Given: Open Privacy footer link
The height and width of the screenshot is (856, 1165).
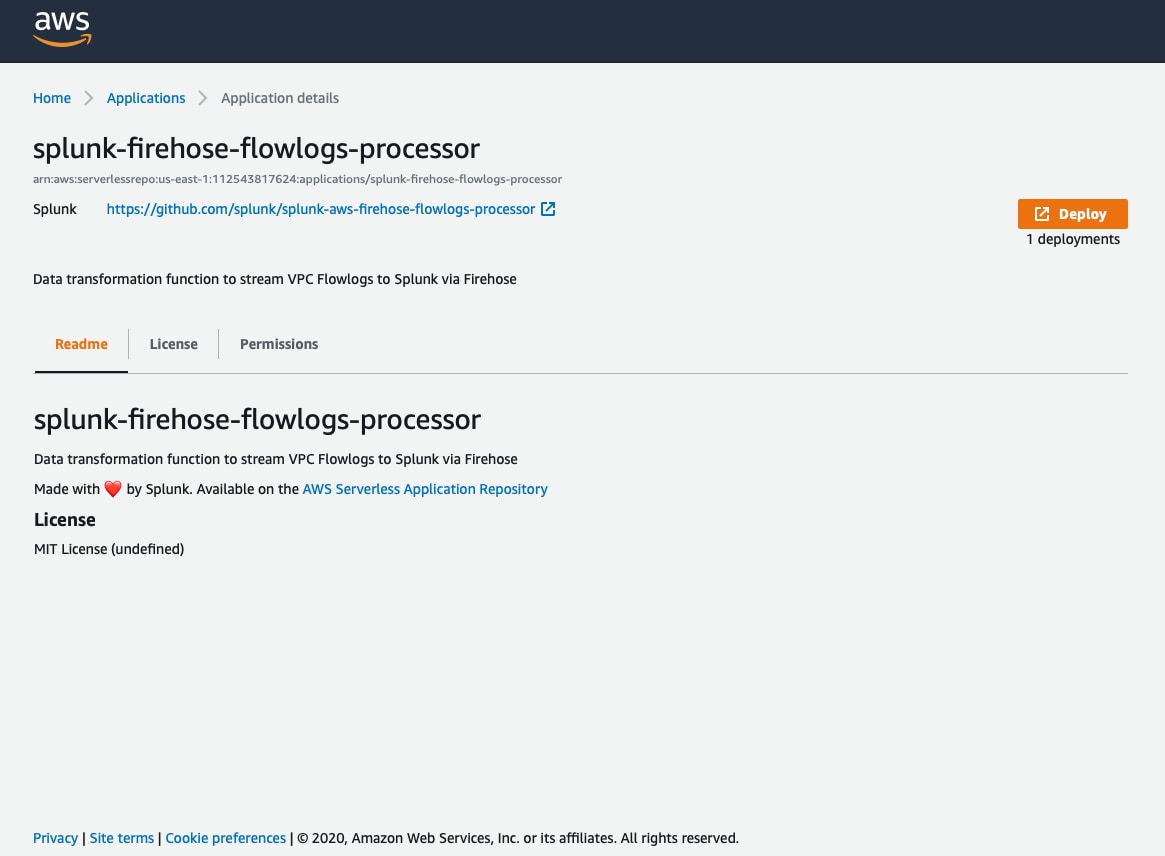Looking at the screenshot, I should point(55,838).
